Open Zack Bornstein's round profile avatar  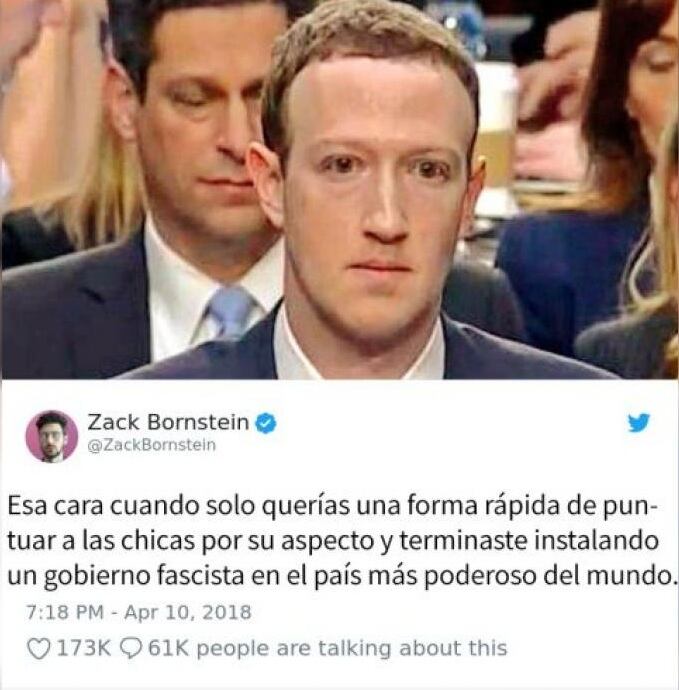(51, 437)
